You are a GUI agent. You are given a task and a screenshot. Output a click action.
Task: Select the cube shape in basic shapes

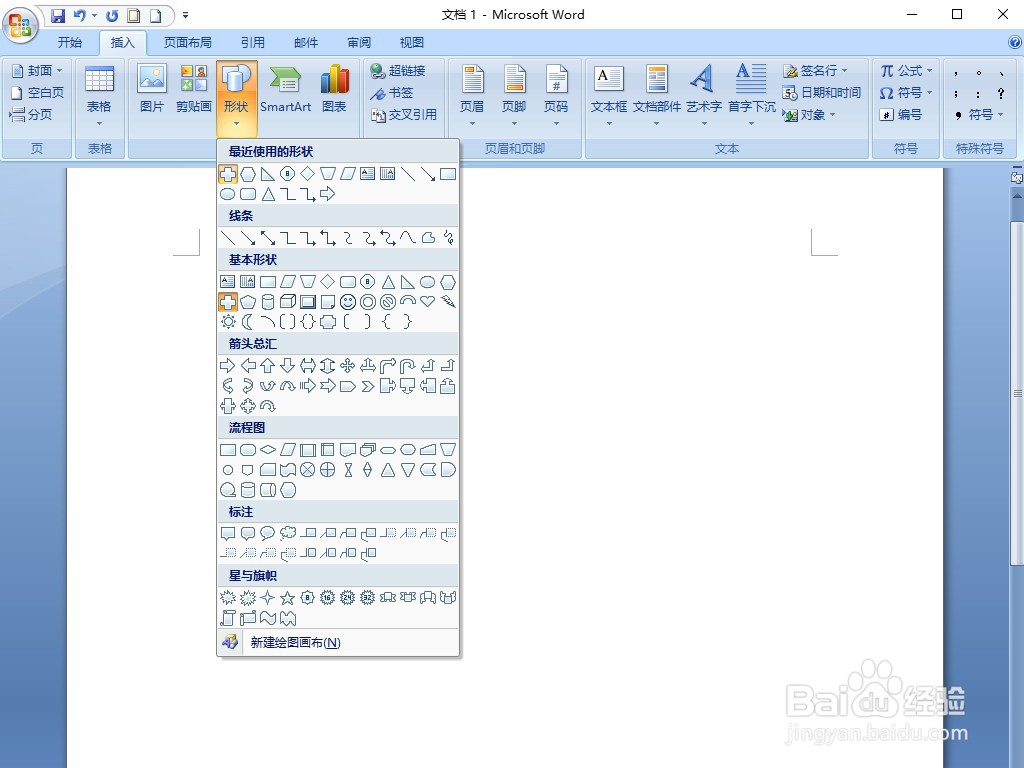coord(288,302)
